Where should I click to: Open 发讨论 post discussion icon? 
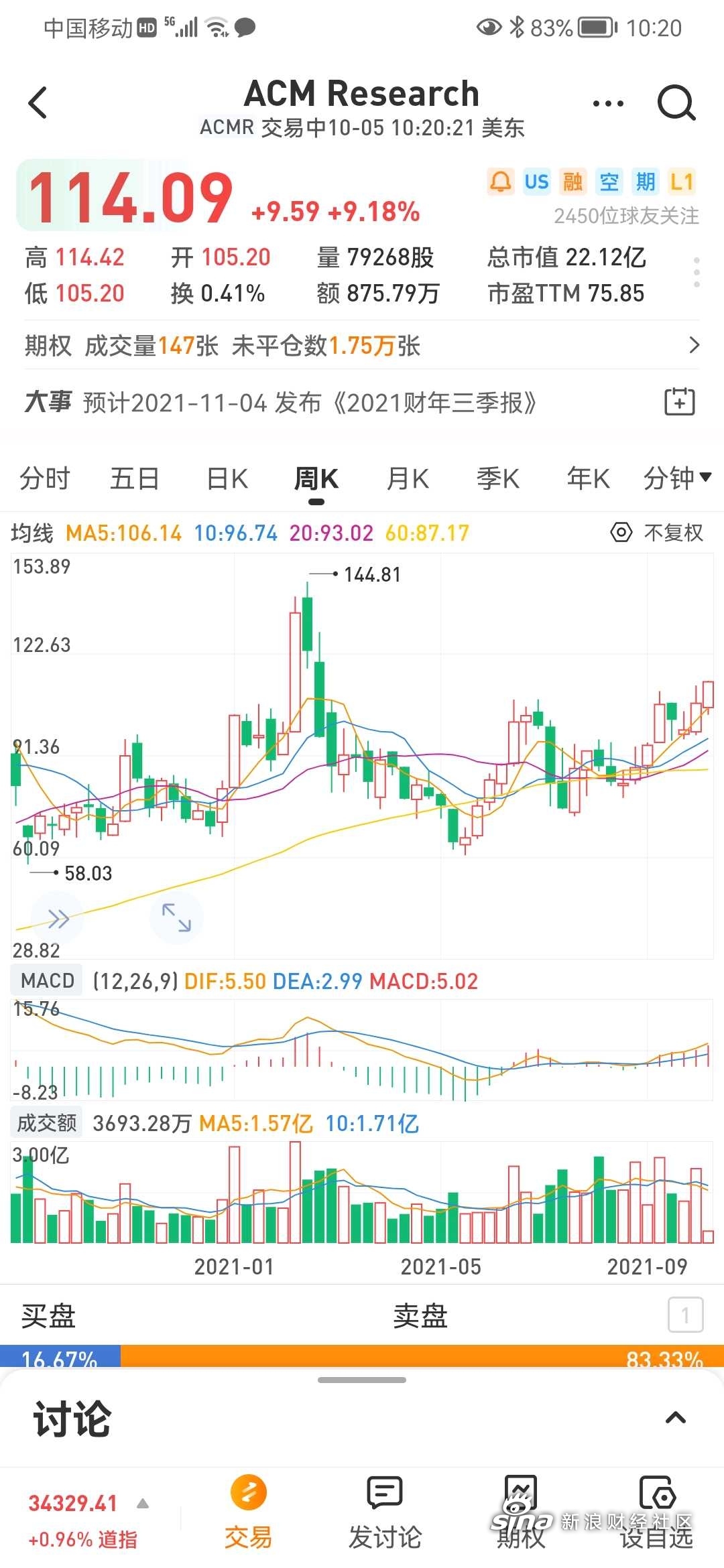385,1493
